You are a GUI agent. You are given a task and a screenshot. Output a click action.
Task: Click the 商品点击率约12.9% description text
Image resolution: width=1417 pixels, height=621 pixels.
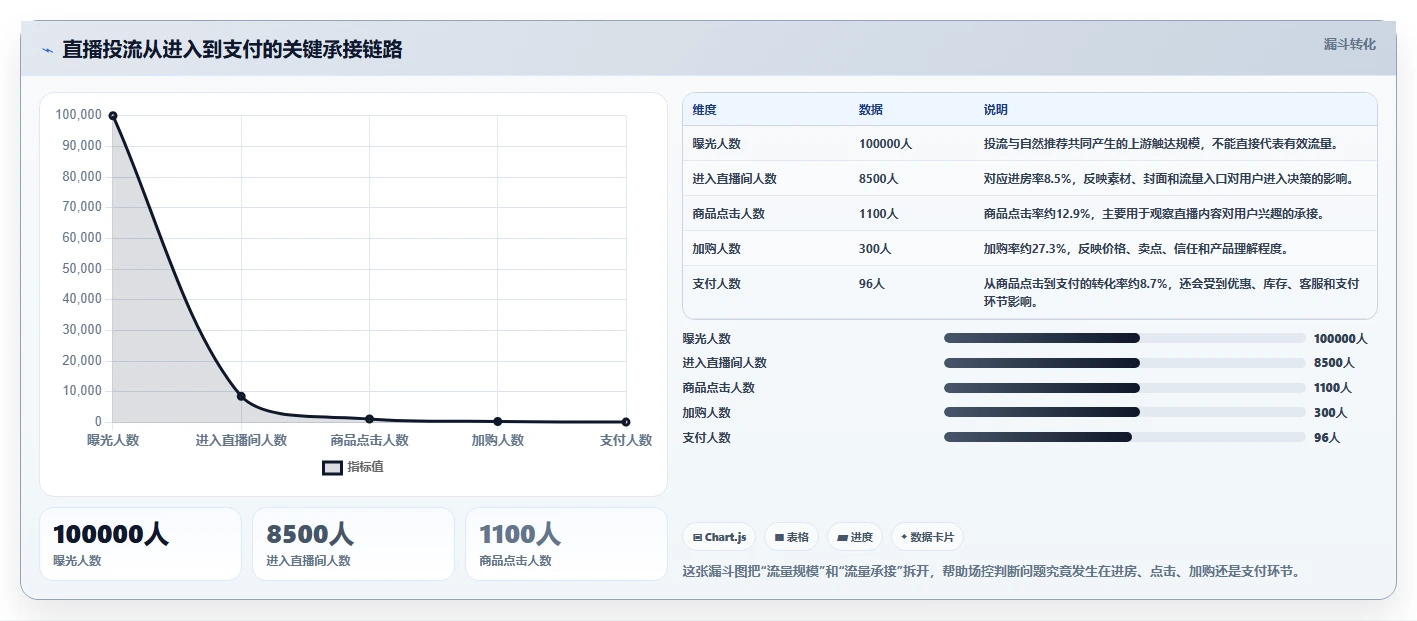pyautogui.click(x=1154, y=214)
